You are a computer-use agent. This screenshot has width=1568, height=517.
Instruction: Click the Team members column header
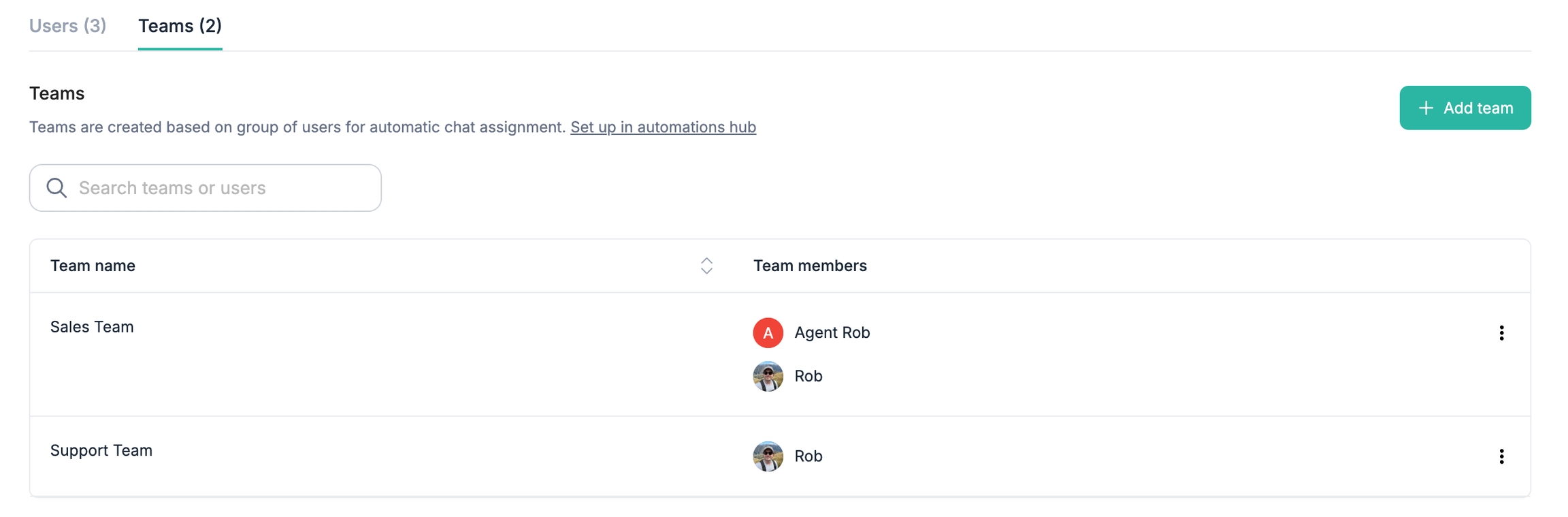click(x=810, y=266)
